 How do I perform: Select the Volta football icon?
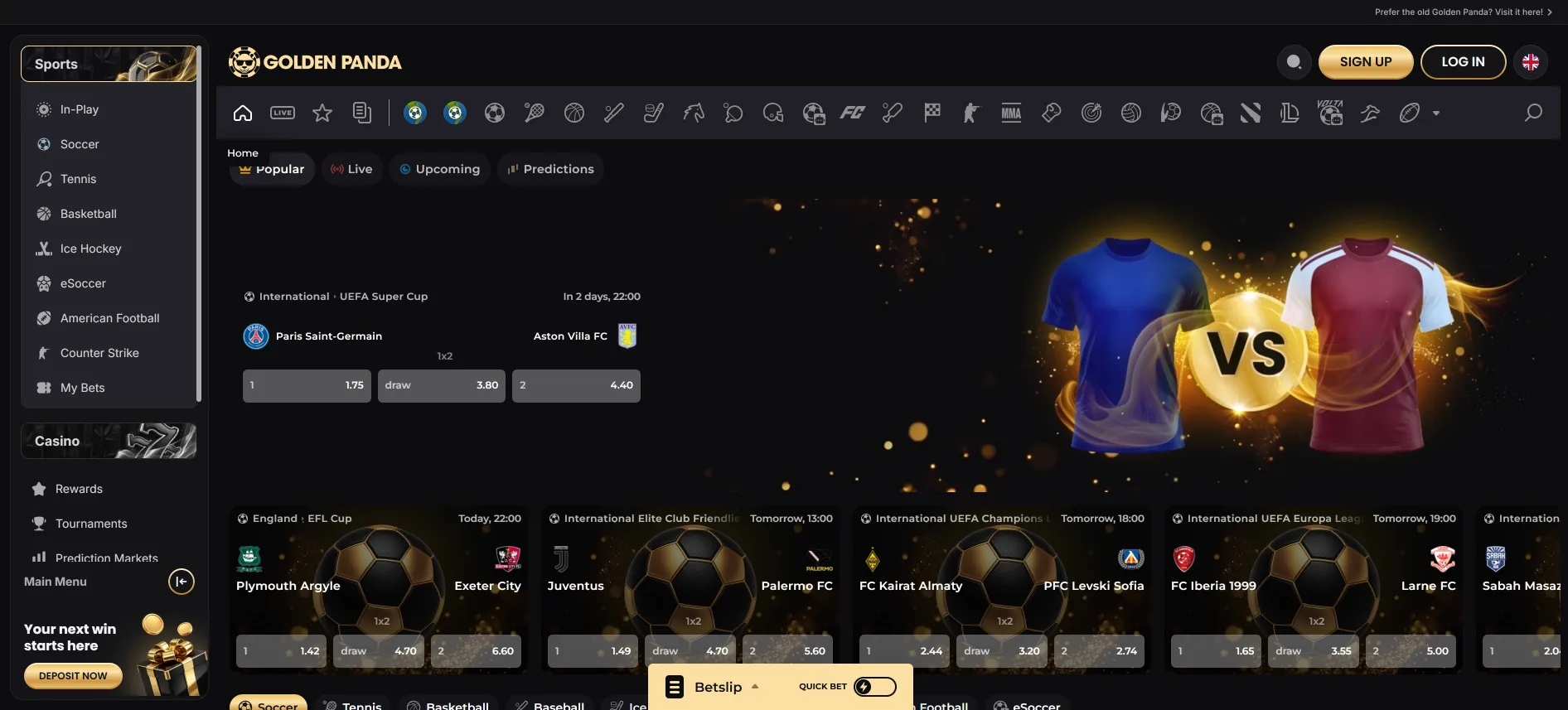[1330, 113]
